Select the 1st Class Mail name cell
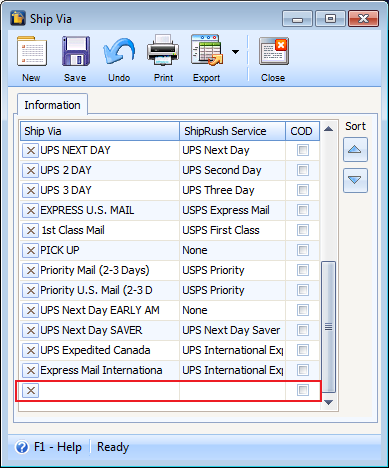 click(x=109, y=230)
